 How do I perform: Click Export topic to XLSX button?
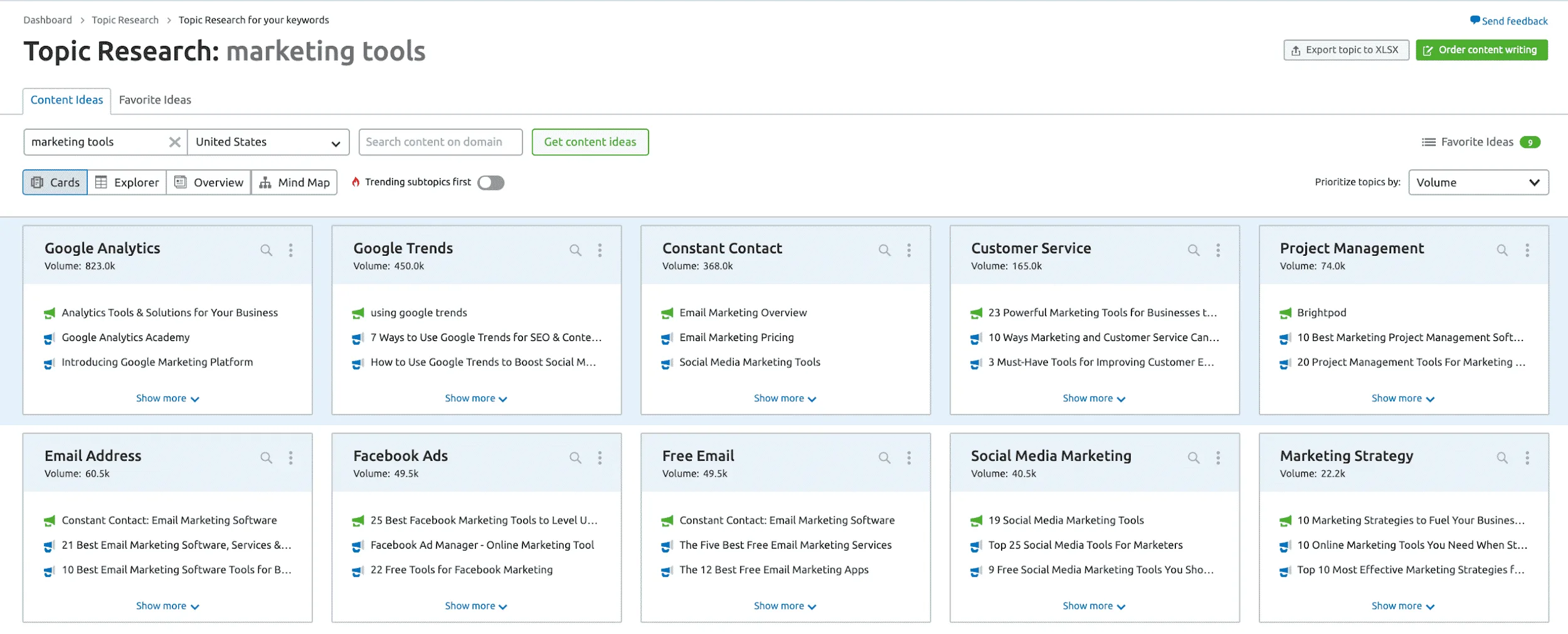[x=1346, y=50]
